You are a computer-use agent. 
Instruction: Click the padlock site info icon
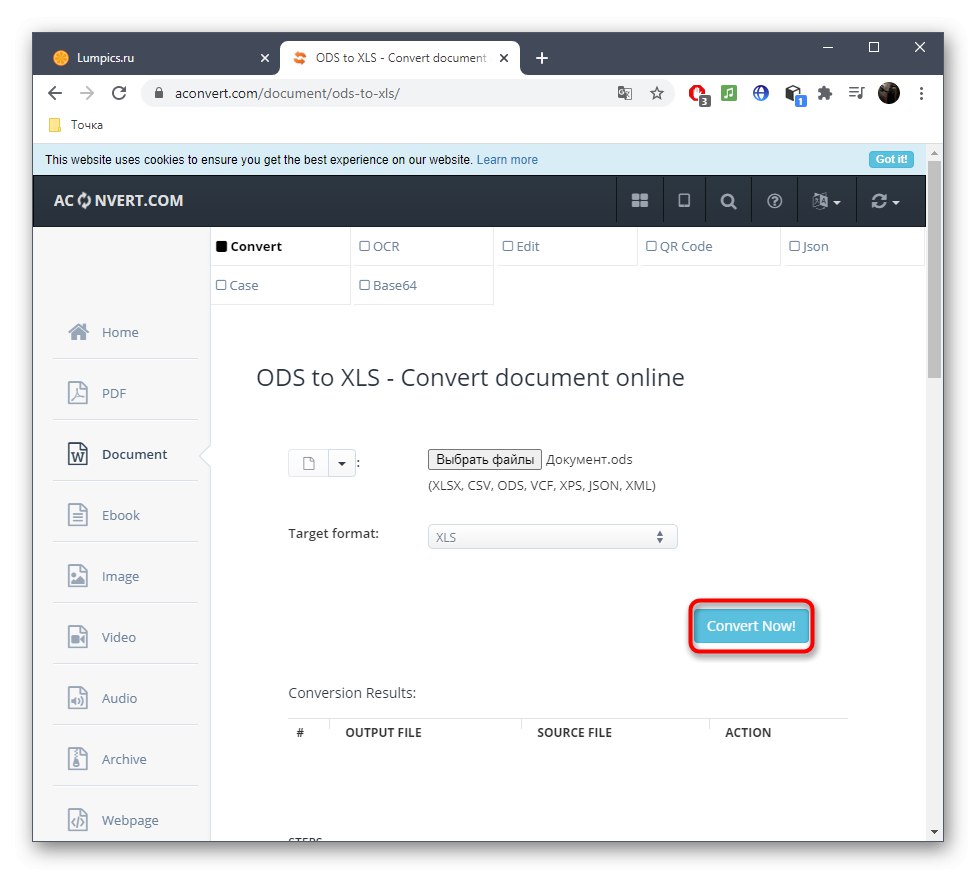pyautogui.click(x=159, y=93)
